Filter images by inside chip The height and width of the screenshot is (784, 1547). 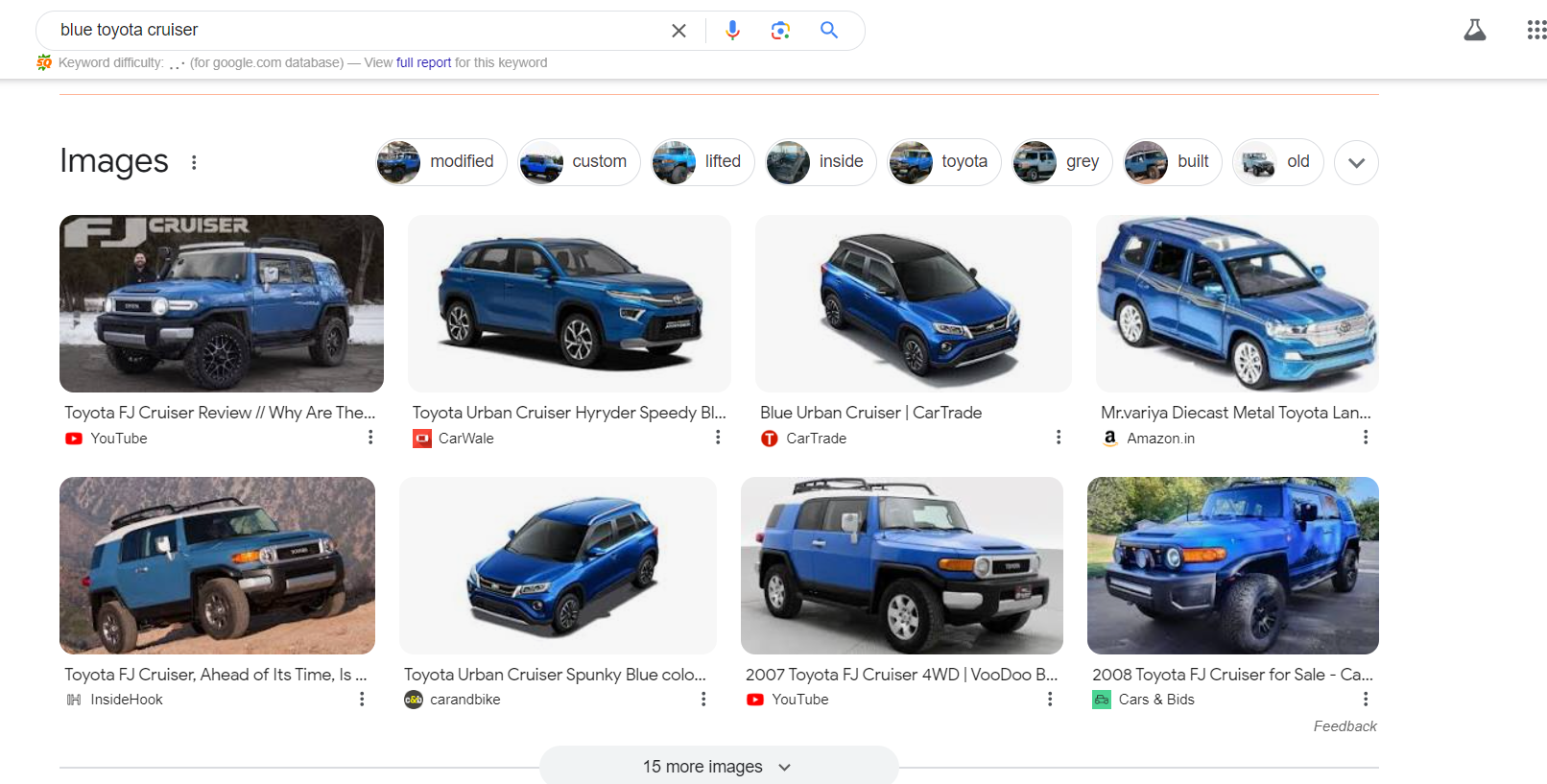pos(821,162)
